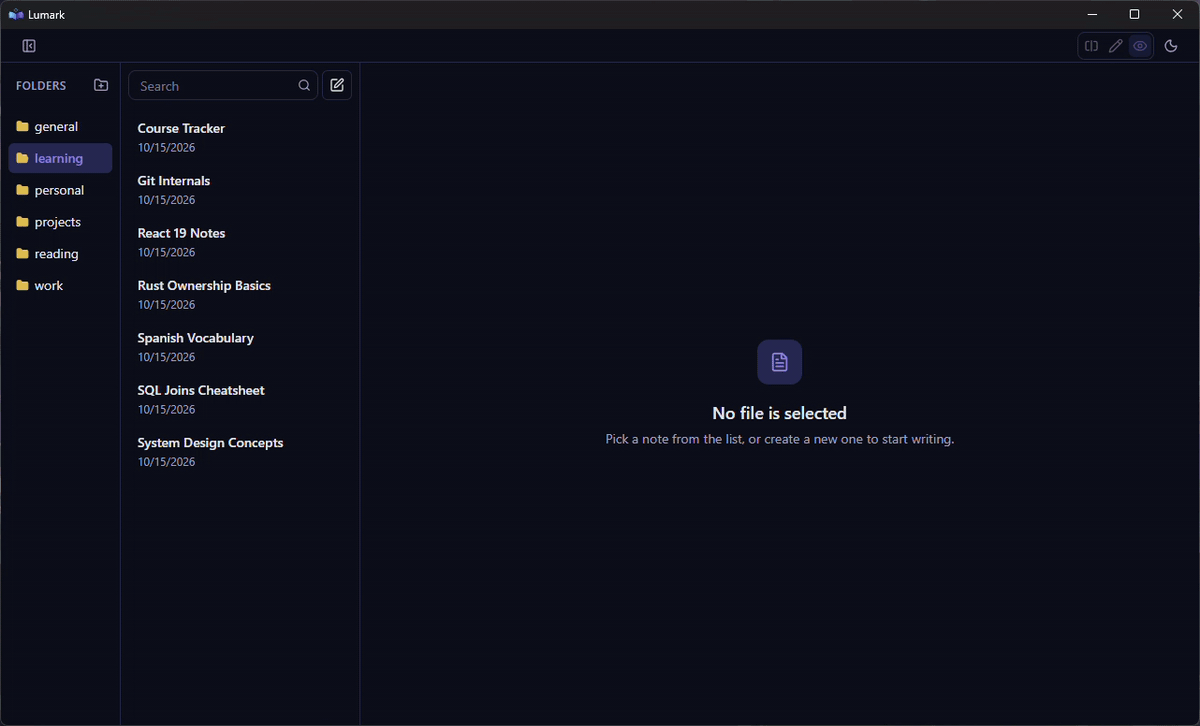Screen dimensions: 1200x726
Task: Minimize the Lumark window
Action: [x=1091, y=14]
